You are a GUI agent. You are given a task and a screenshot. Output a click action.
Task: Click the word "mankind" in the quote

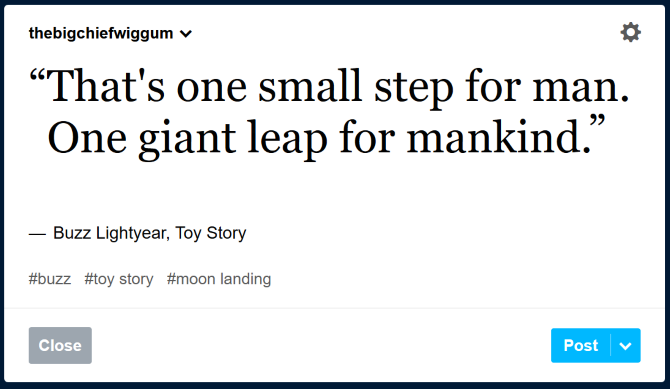click(x=494, y=136)
